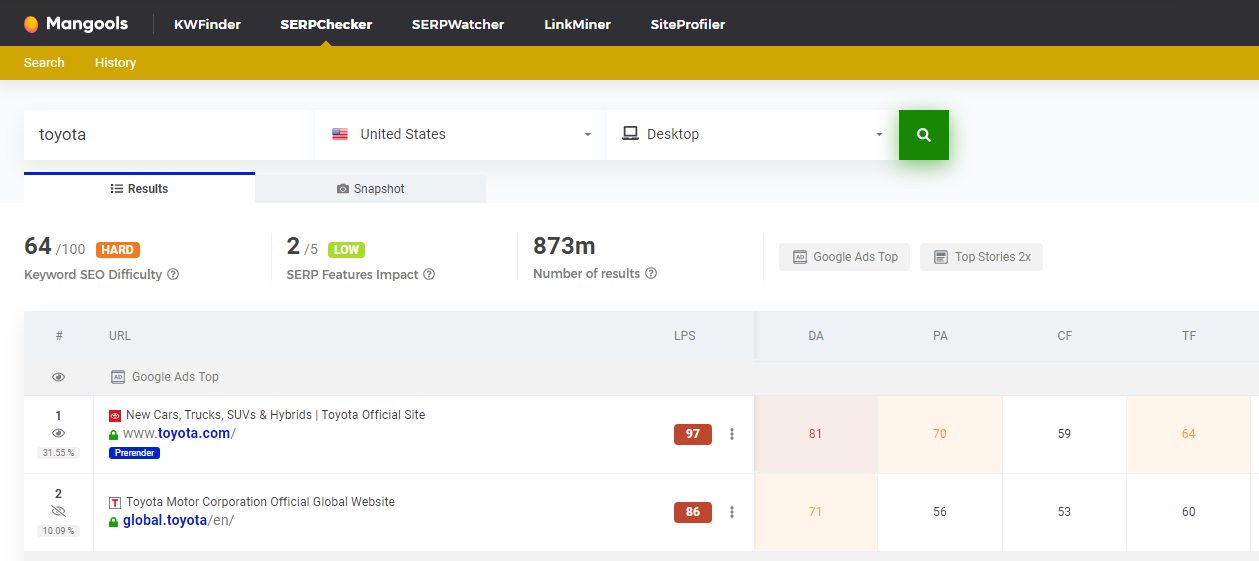Click the 873m results value
The width and height of the screenshot is (1259, 561).
point(564,246)
